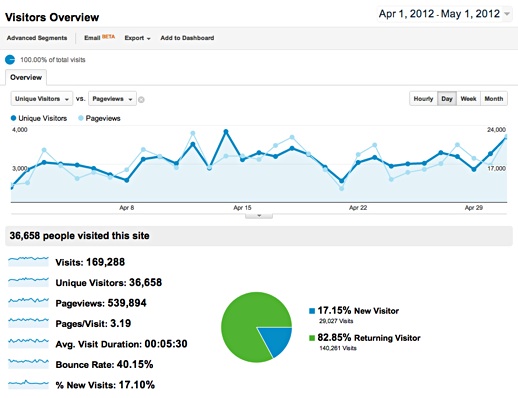The width and height of the screenshot is (518, 398).
Task: Click the 100.00% of total visits text
Action: point(53,60)
